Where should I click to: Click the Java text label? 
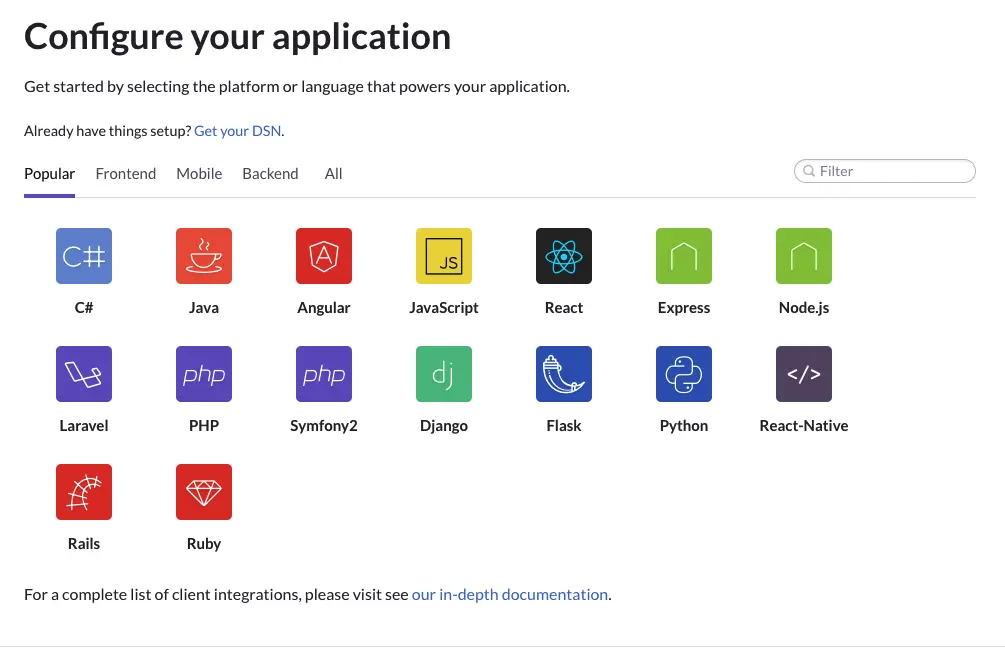coord(204,308)
